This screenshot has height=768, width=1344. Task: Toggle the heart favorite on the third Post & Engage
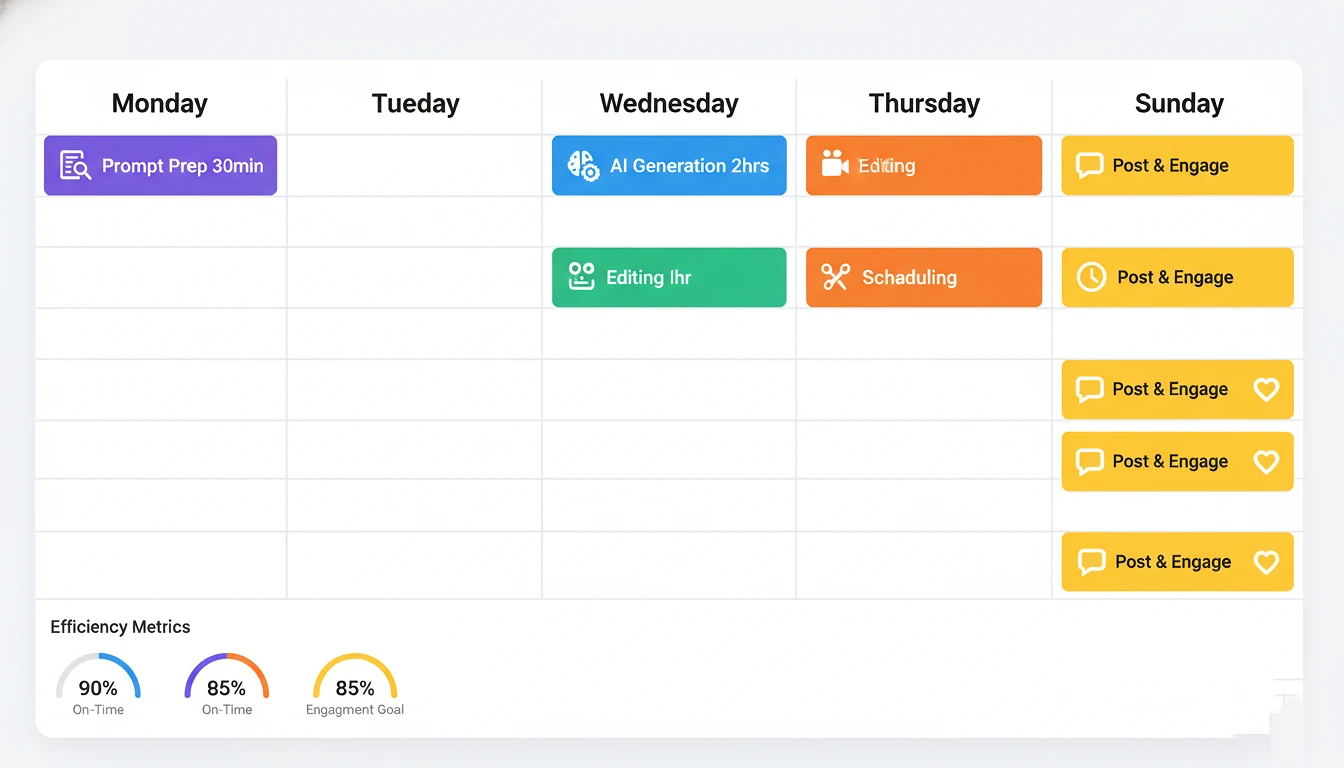tap(1267, 390)
